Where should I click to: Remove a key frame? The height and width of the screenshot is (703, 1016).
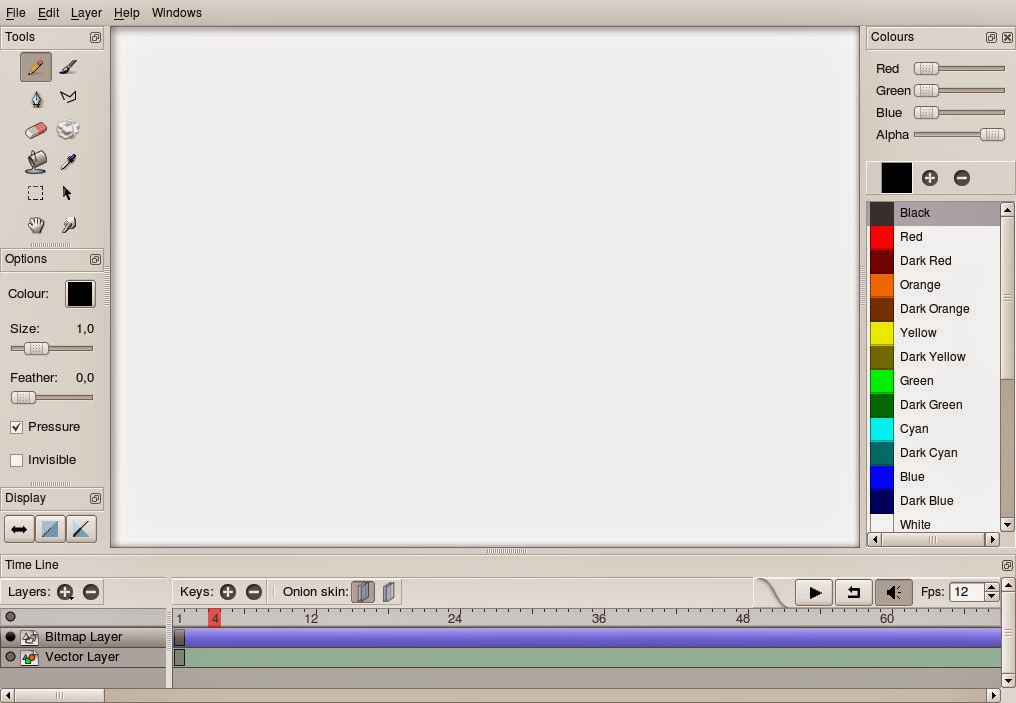(254, 592)
